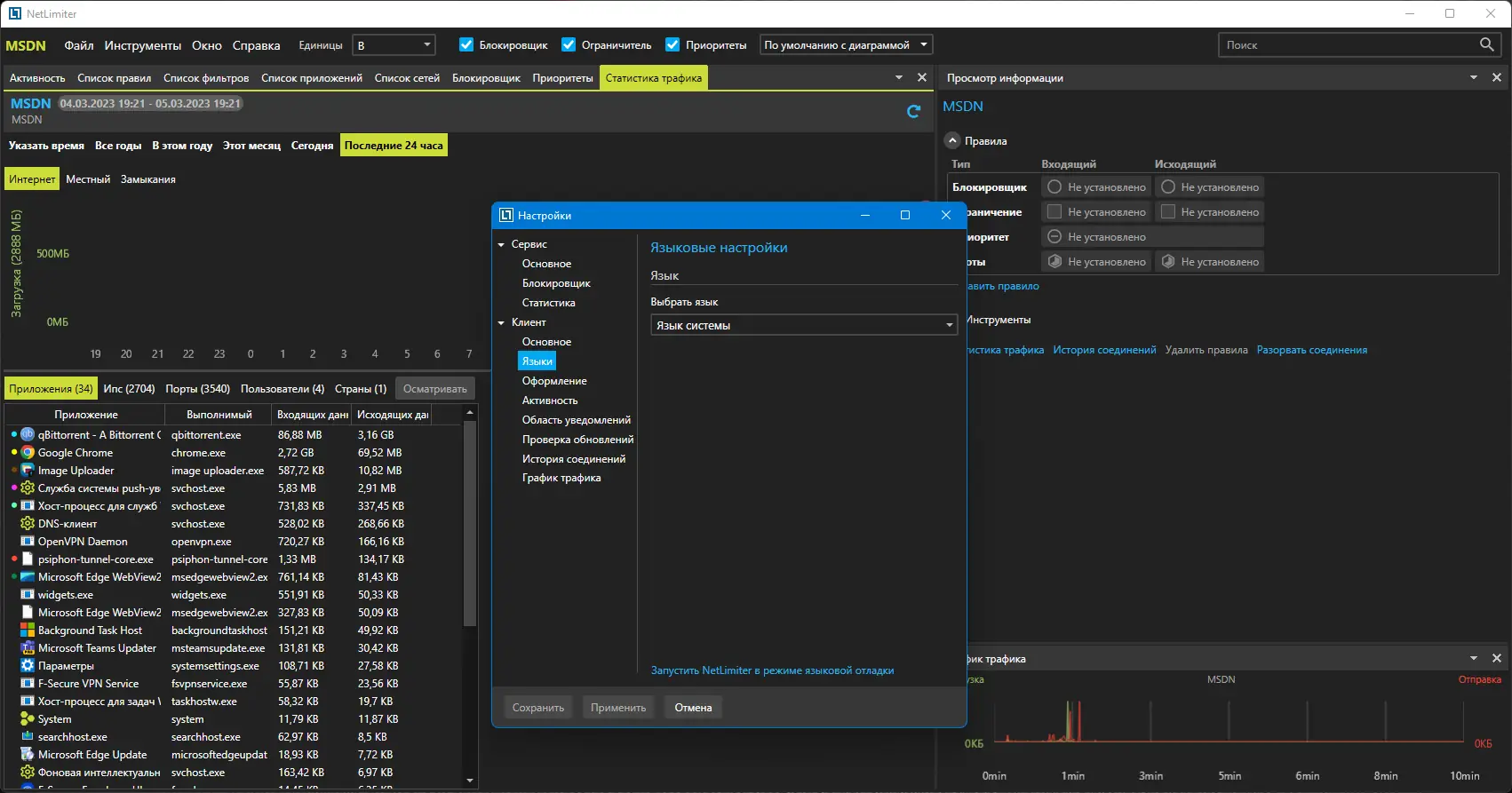The width and height of the screenshot is (1512, 793).
Task: Click the application list vertical scrollbar
Action: 470,524
